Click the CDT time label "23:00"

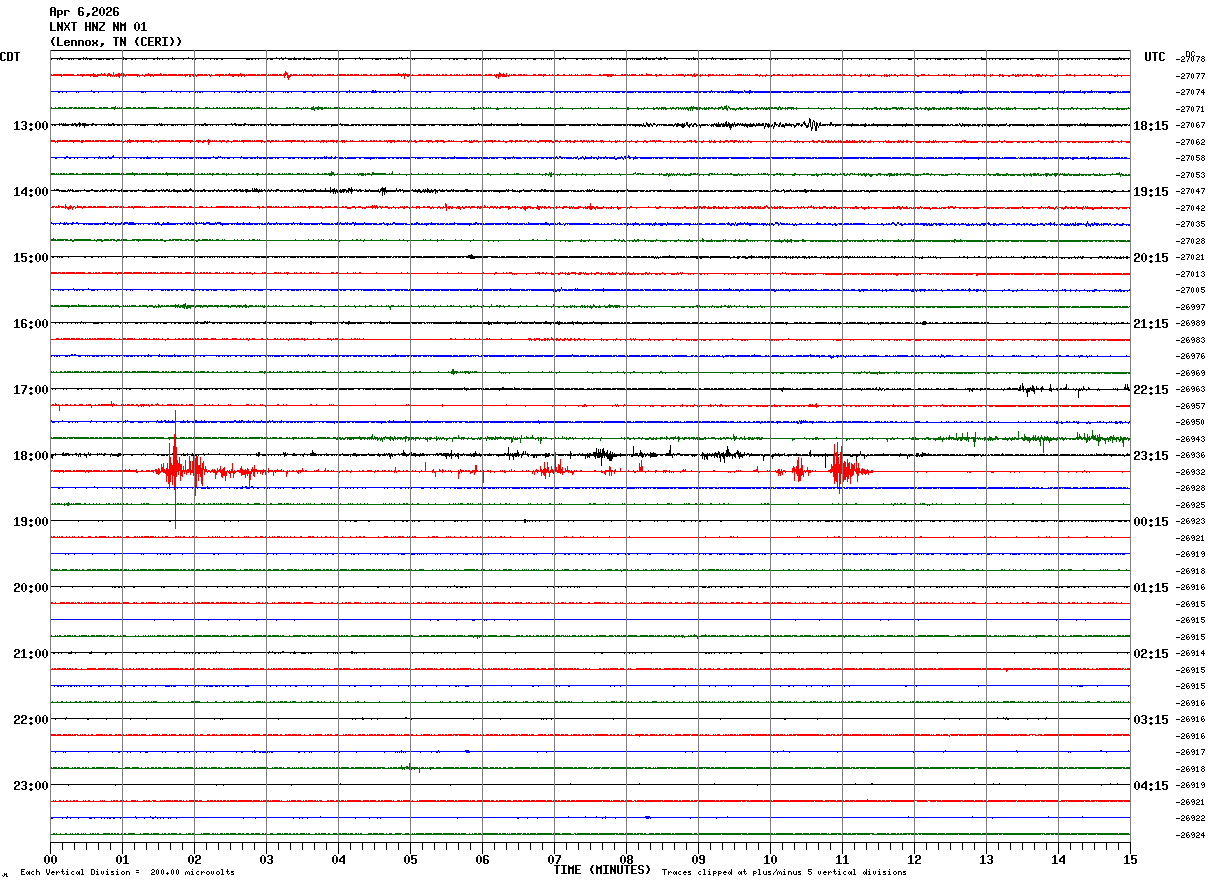tap(30, 786)
